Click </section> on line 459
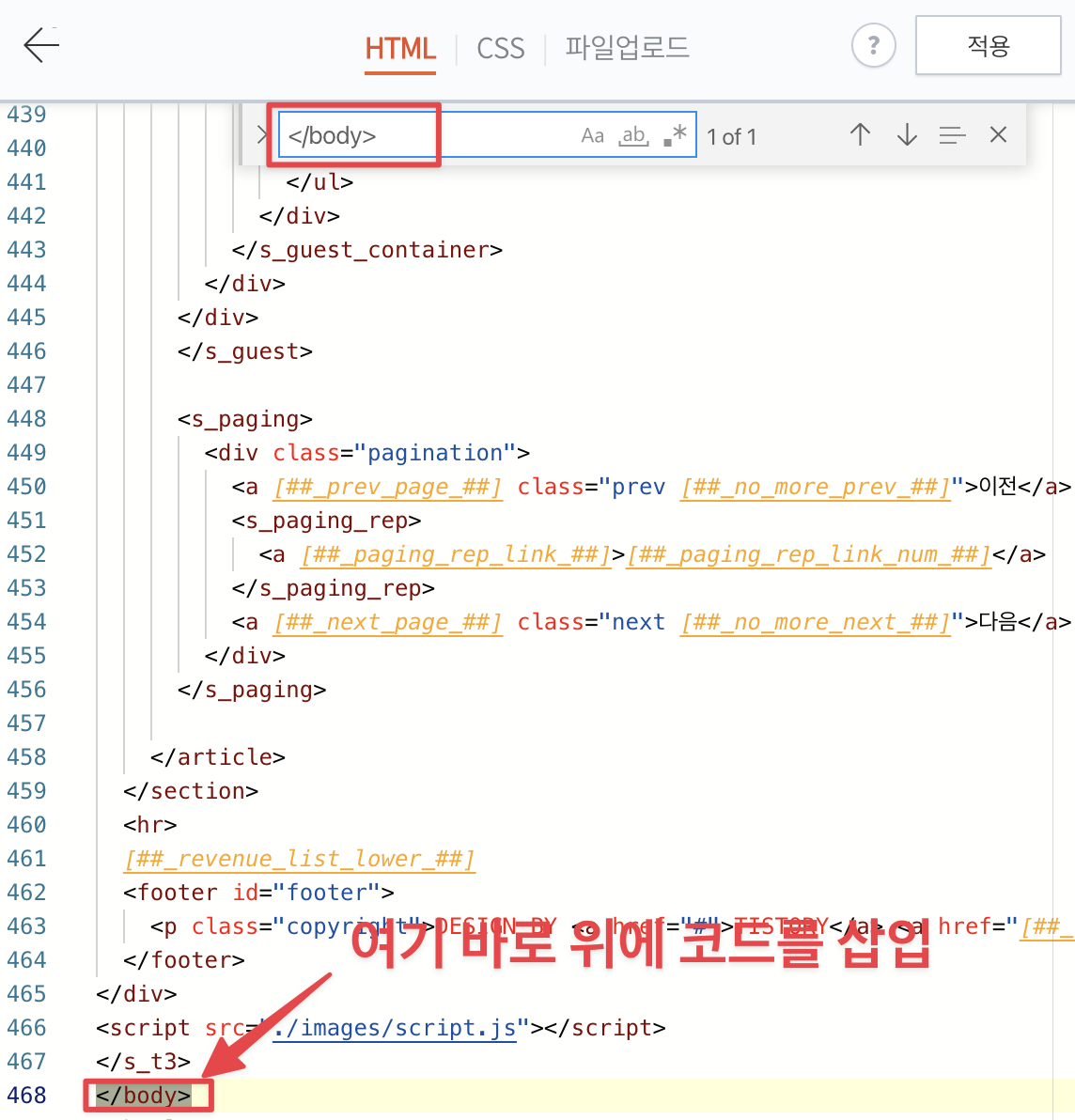 tap(191, 791)
